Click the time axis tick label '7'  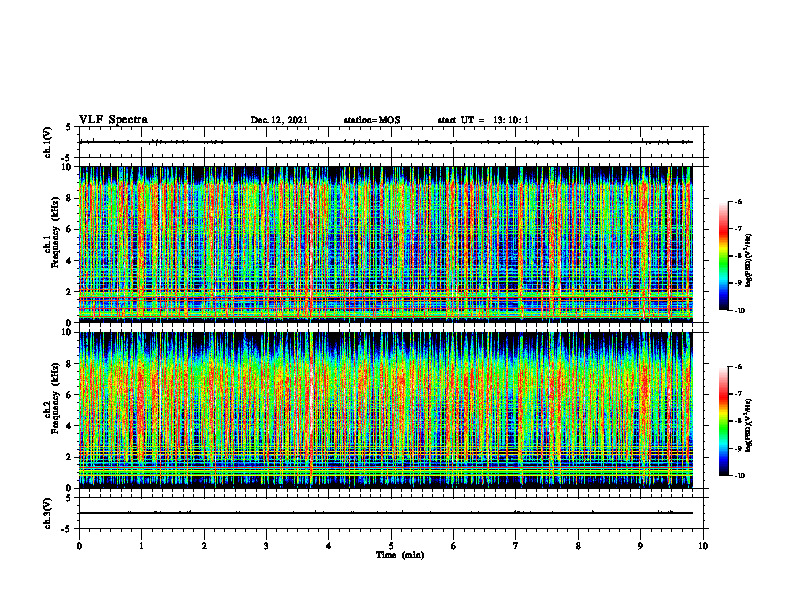click(516, 546)
